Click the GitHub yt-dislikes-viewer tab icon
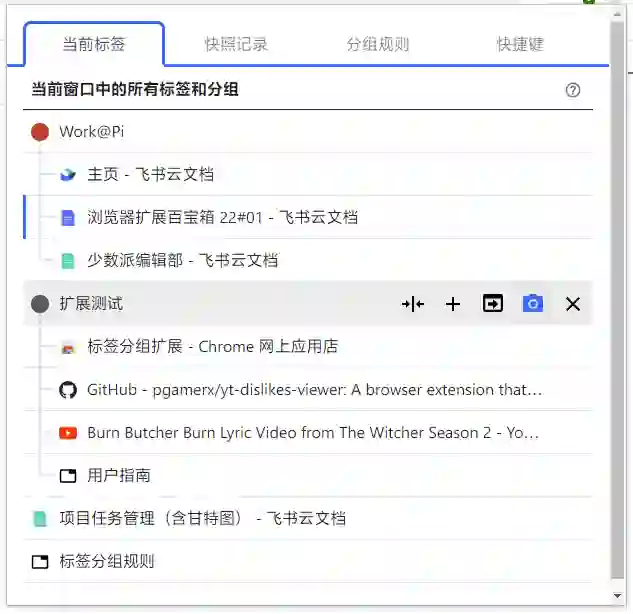Viewport: 633px width, 614px height. pos(68,390)
